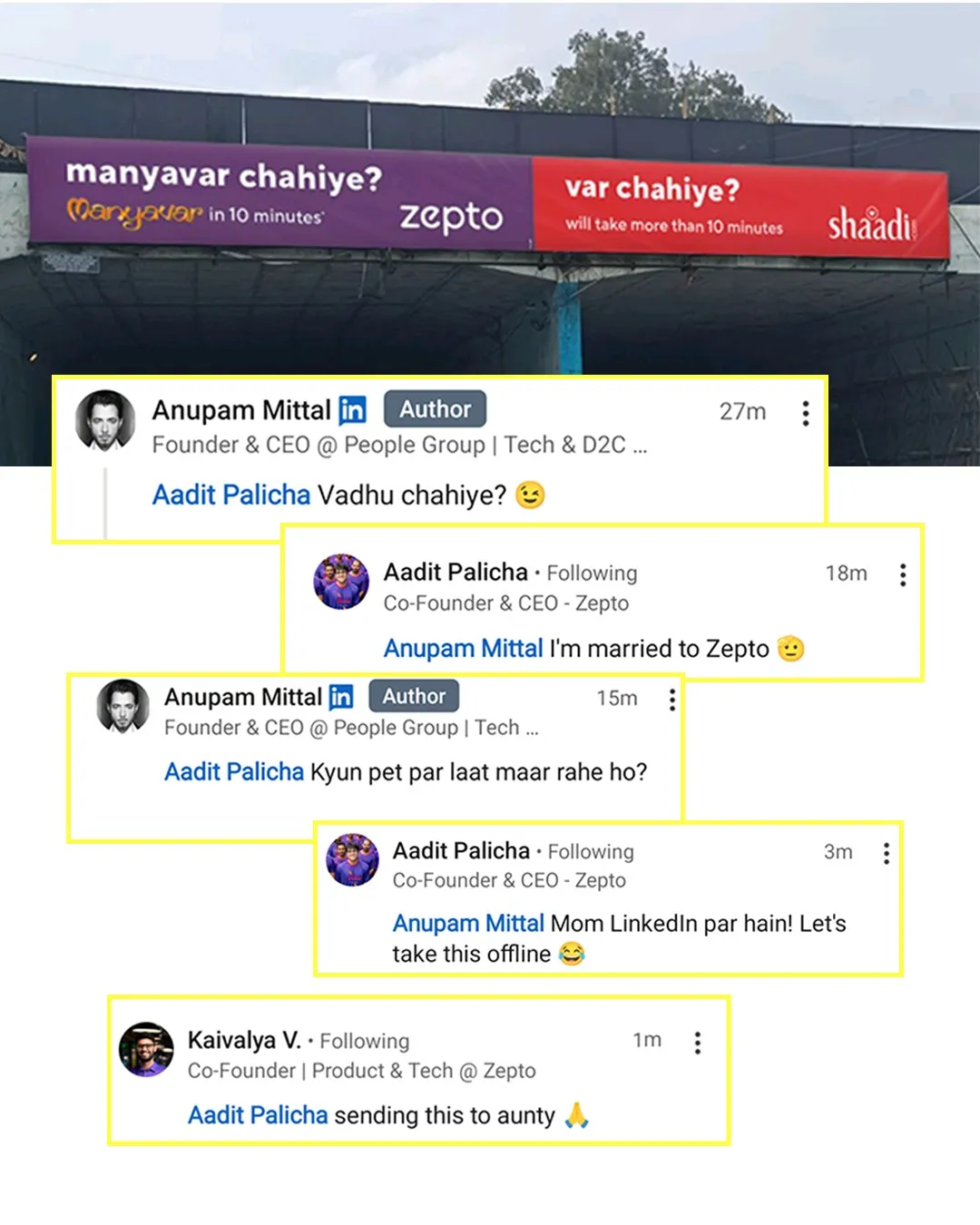Open three-dot menu on Aadit's 3m comment
Screen dimensions: 980x1225
point(886,853)
